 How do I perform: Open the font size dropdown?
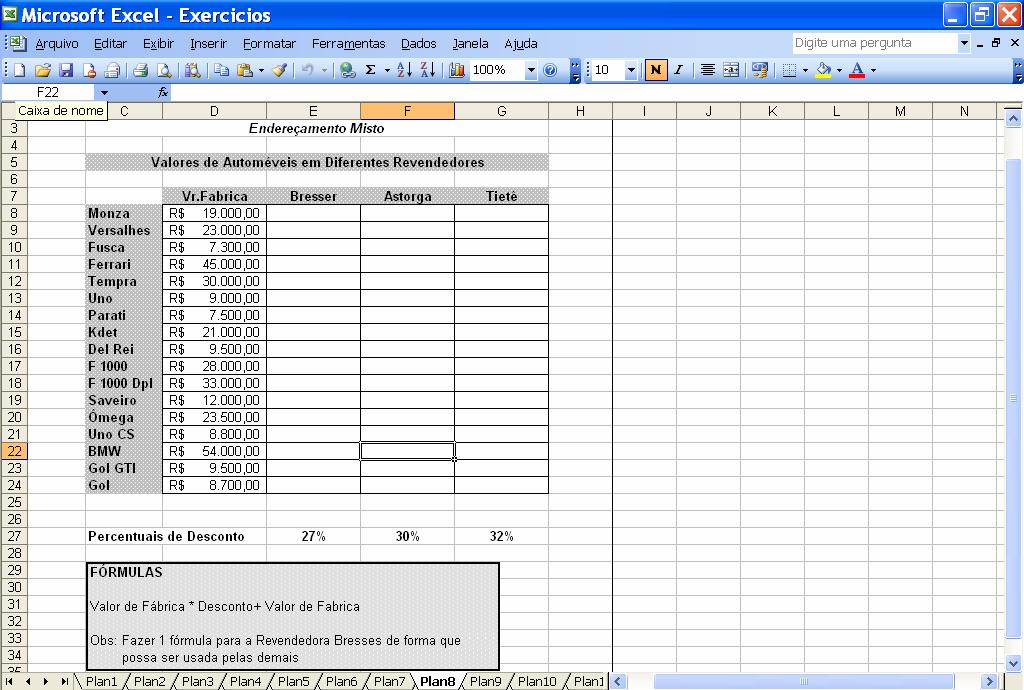pos(630,69)
